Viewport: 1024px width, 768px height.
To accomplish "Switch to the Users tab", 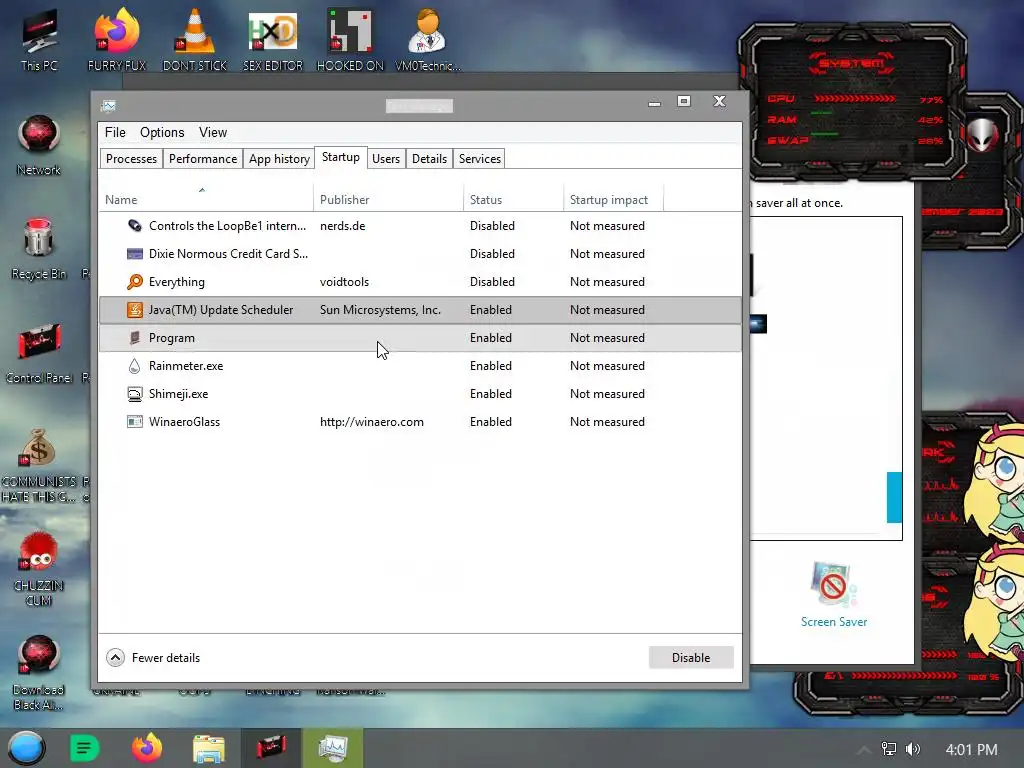I will (386, 159).
